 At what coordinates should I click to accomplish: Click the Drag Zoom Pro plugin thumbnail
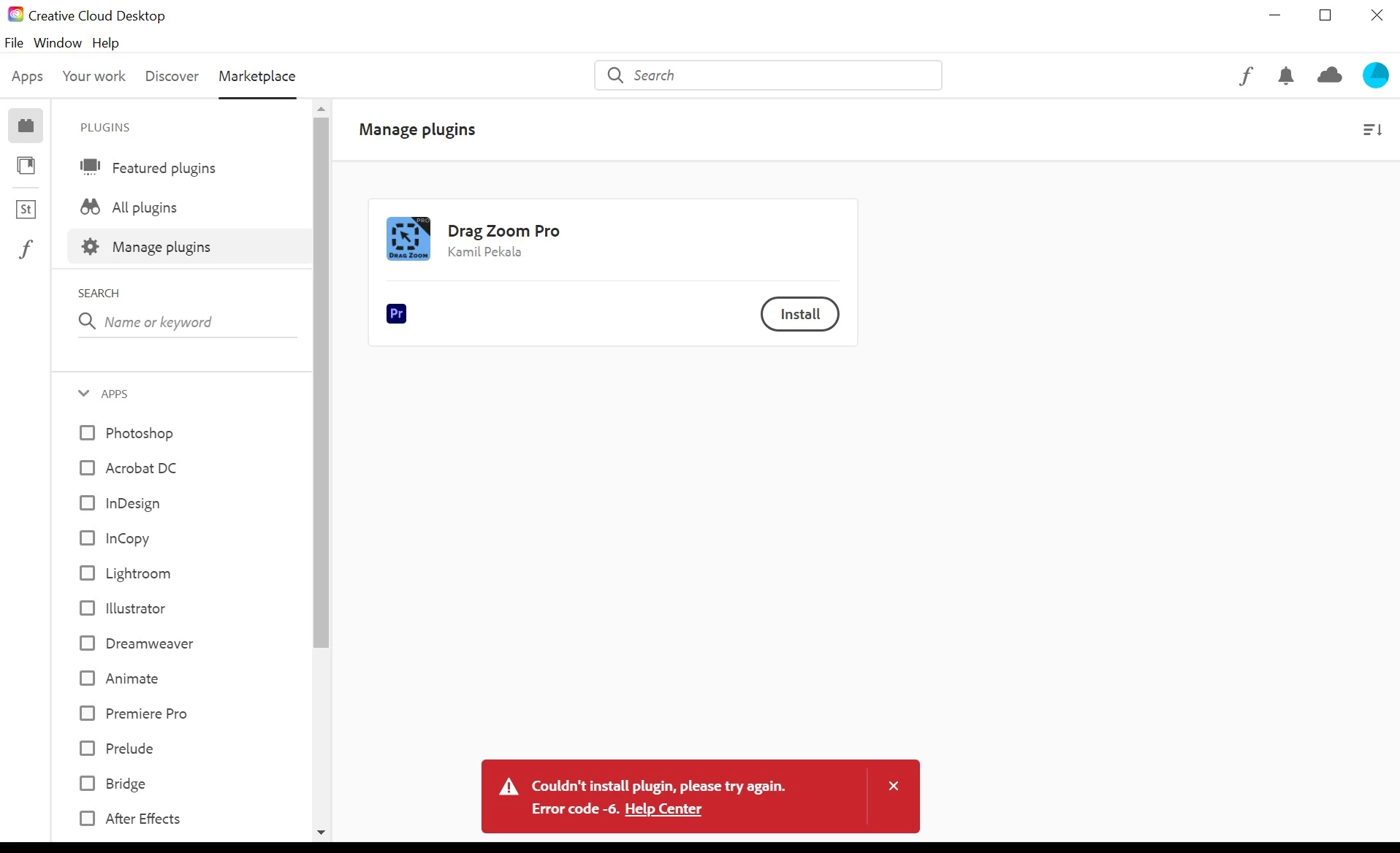pos(408,239)
